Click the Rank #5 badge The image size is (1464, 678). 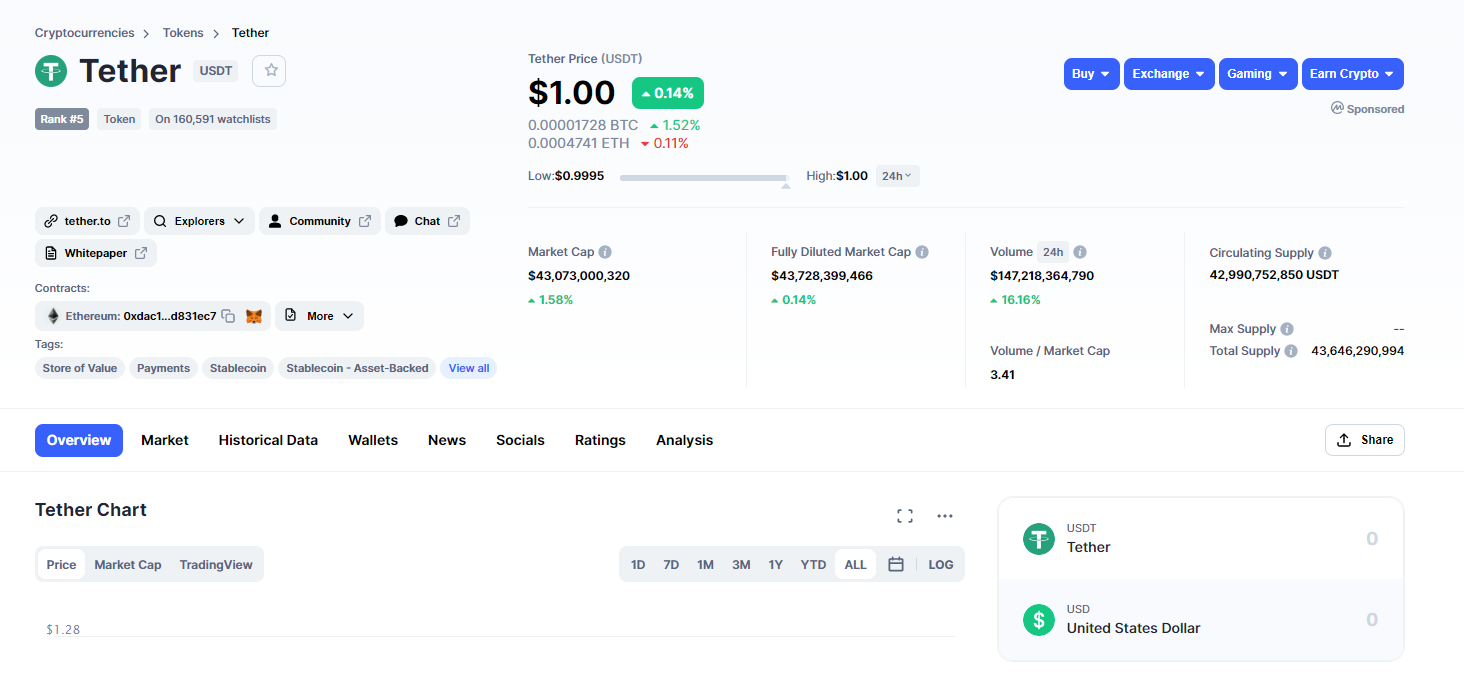(x=62, y=119)
